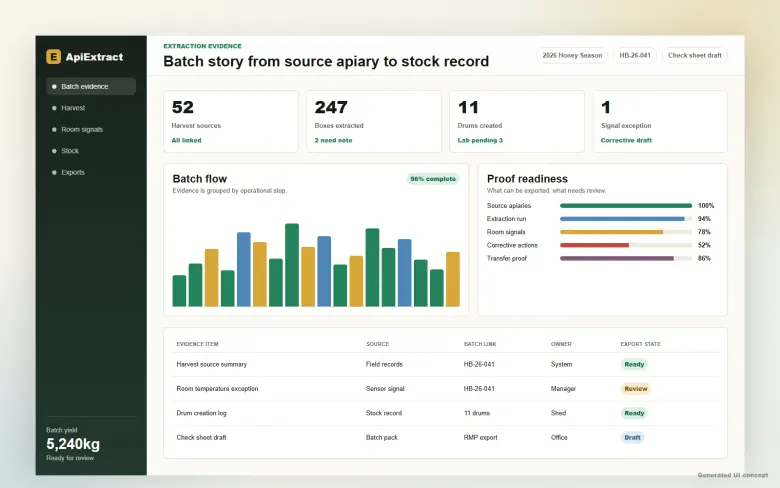
Task: Select the HB-26-041 batch pill
Action: click(x=635, y=55)
